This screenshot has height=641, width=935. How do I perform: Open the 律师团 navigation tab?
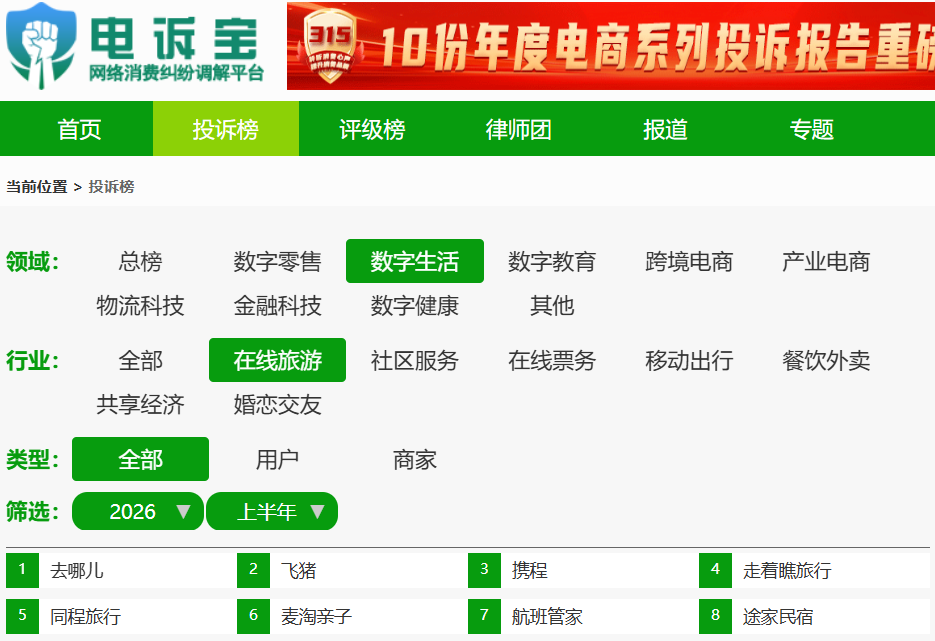[x=518, y=129]
